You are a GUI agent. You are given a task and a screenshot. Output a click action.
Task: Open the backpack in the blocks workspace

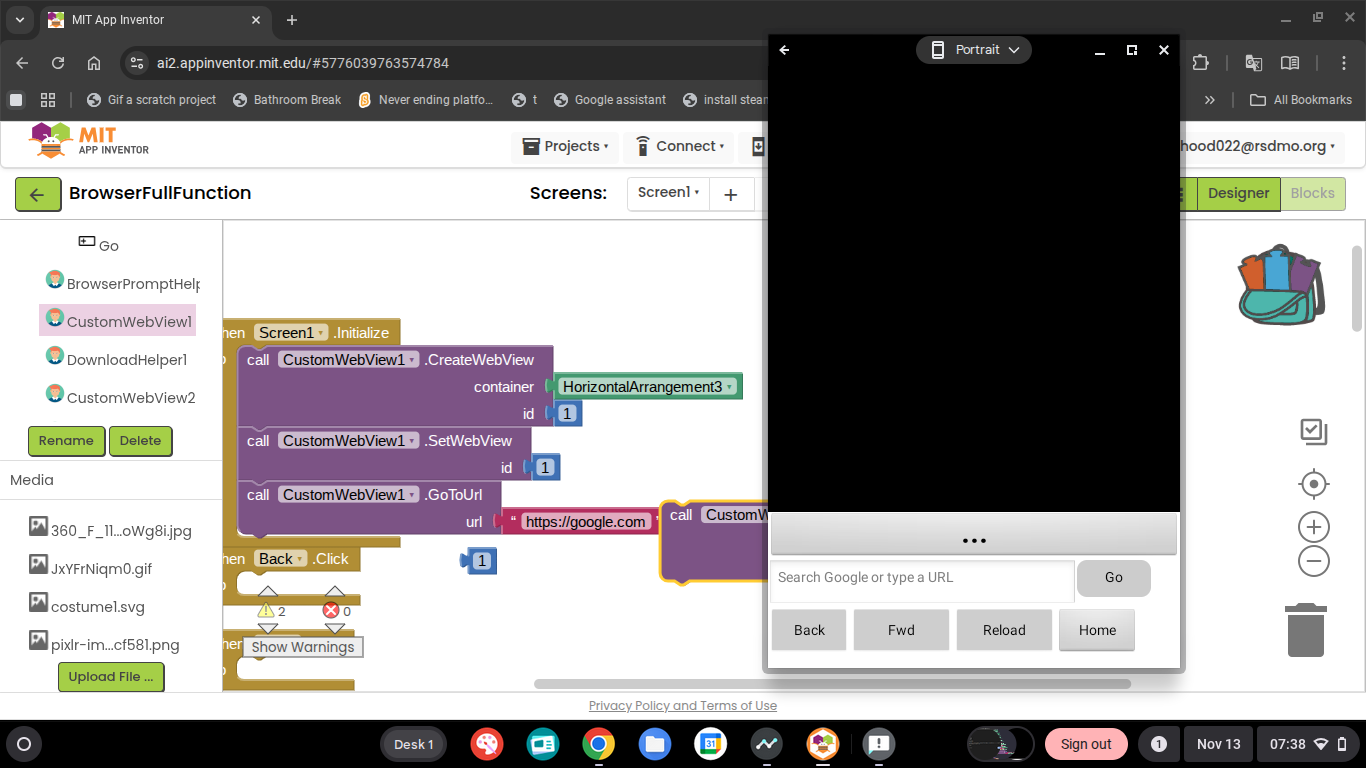[1281, 285]
